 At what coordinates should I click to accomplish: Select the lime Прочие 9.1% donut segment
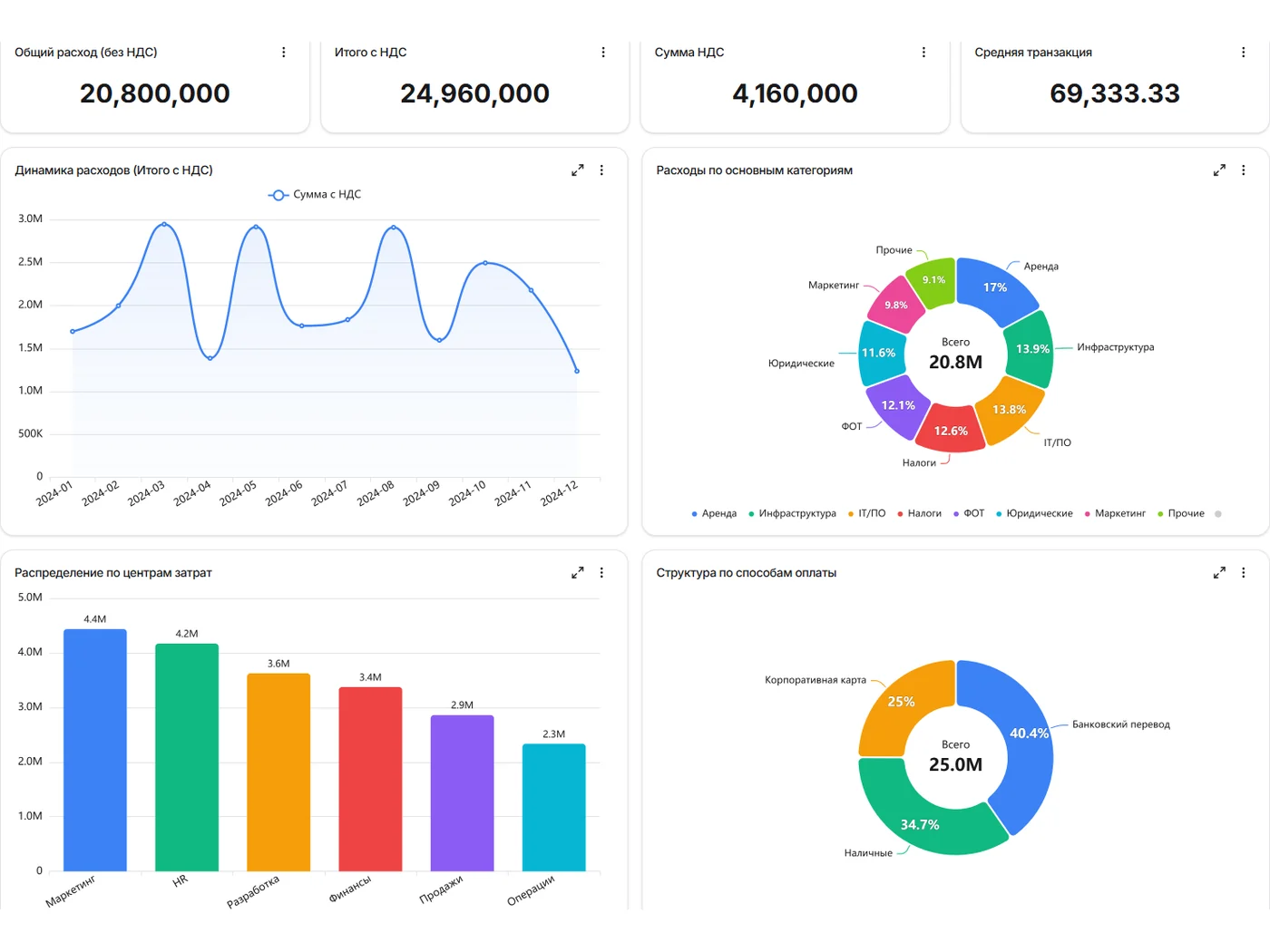933,281
